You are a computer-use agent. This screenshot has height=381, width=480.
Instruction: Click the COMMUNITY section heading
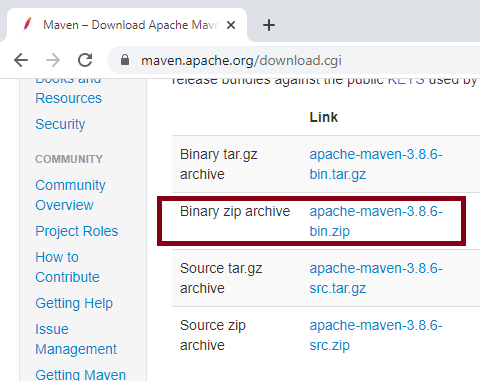point(69,159)
